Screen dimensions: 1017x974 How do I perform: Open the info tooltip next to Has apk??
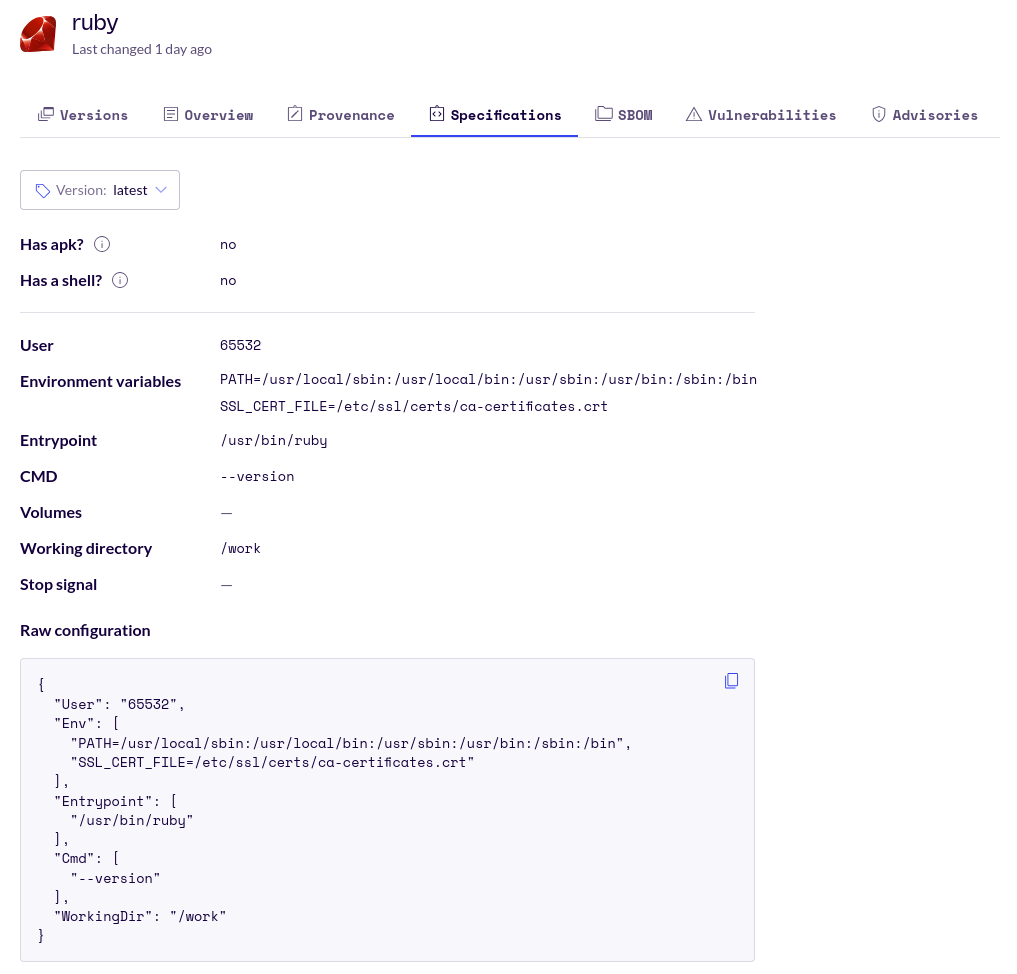(x=101, y=243)
